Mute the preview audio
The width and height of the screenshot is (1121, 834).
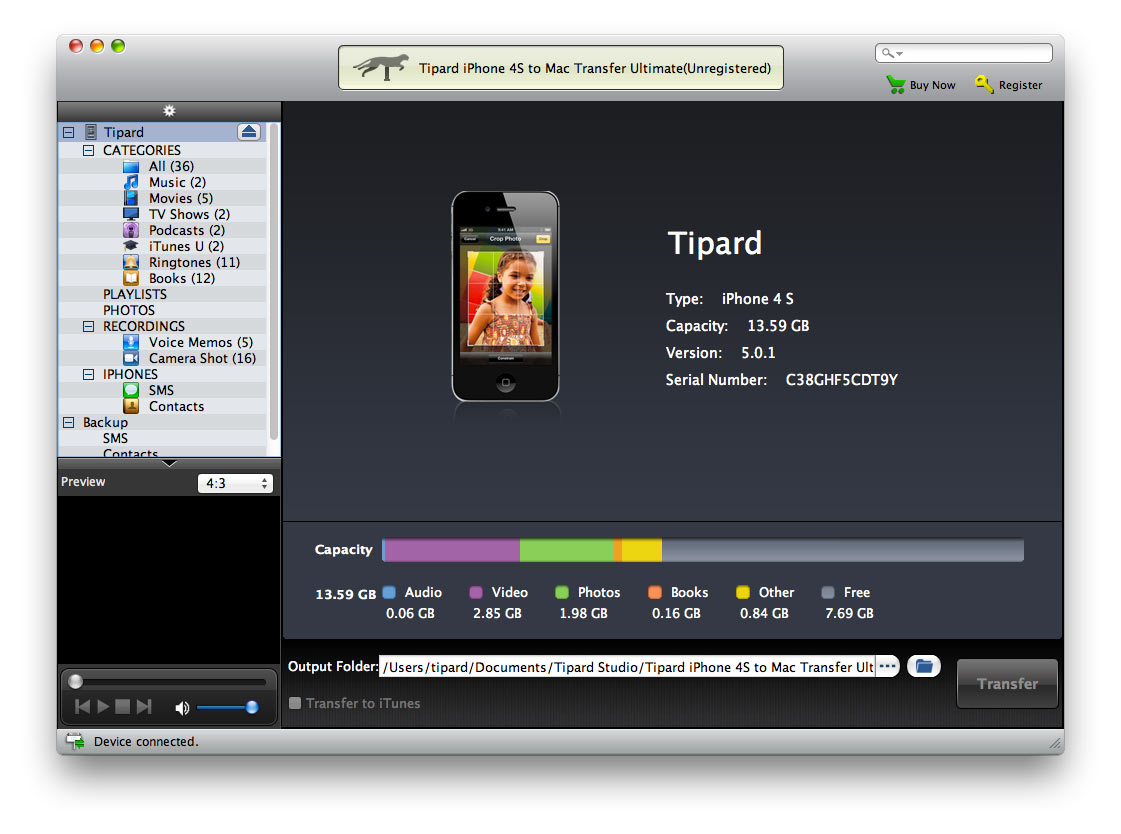[182, 707]
